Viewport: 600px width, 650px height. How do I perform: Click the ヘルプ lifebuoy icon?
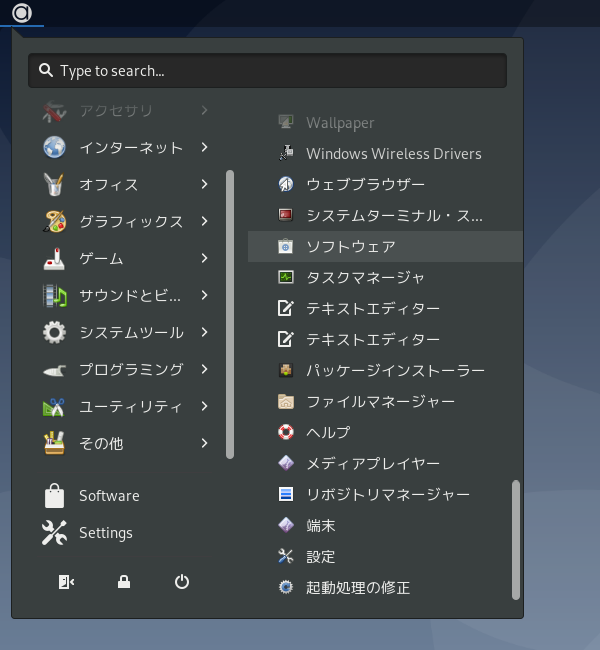(x=286, y=432)
